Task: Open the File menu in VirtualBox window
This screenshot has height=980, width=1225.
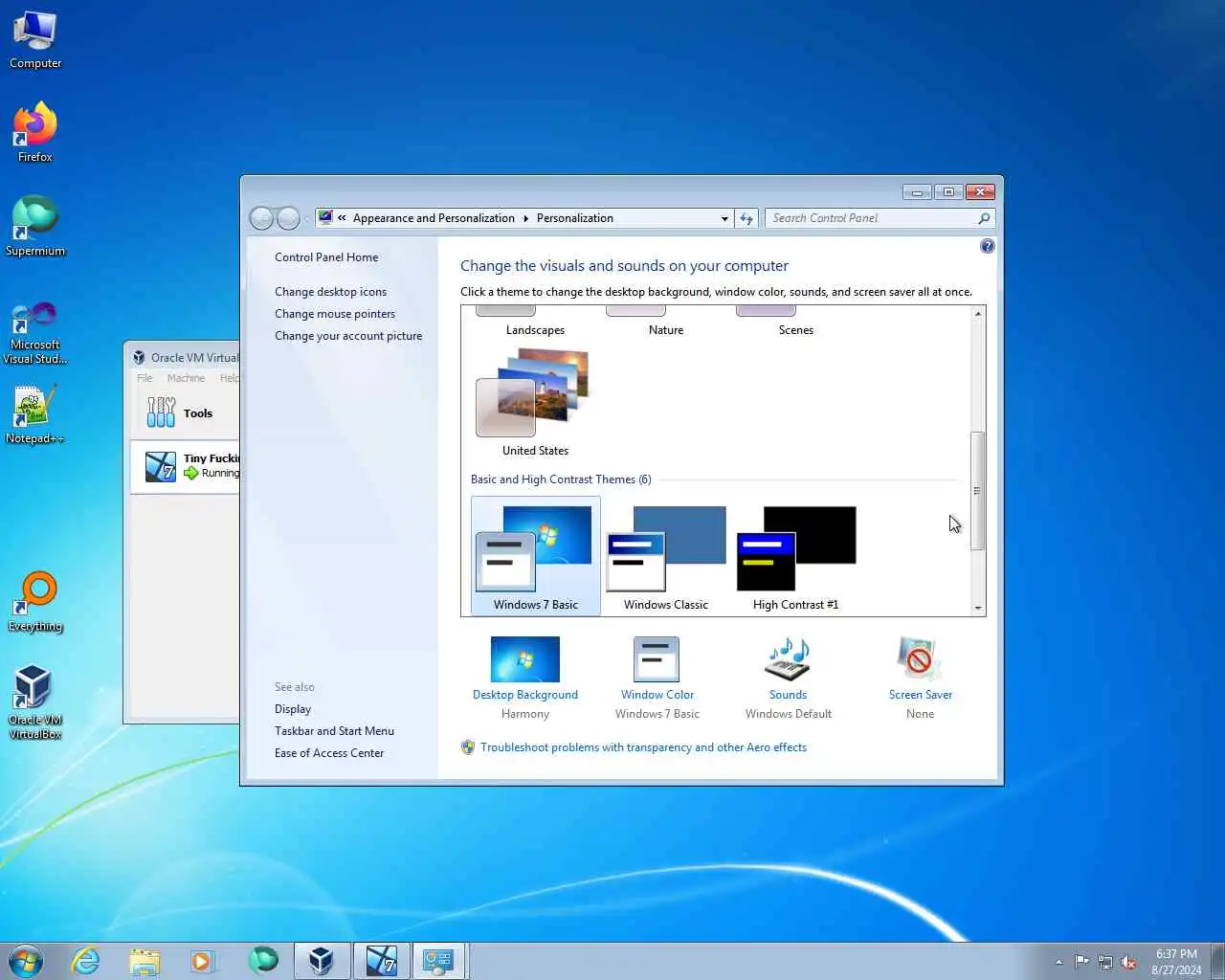Action: click(x=145, y=378)
